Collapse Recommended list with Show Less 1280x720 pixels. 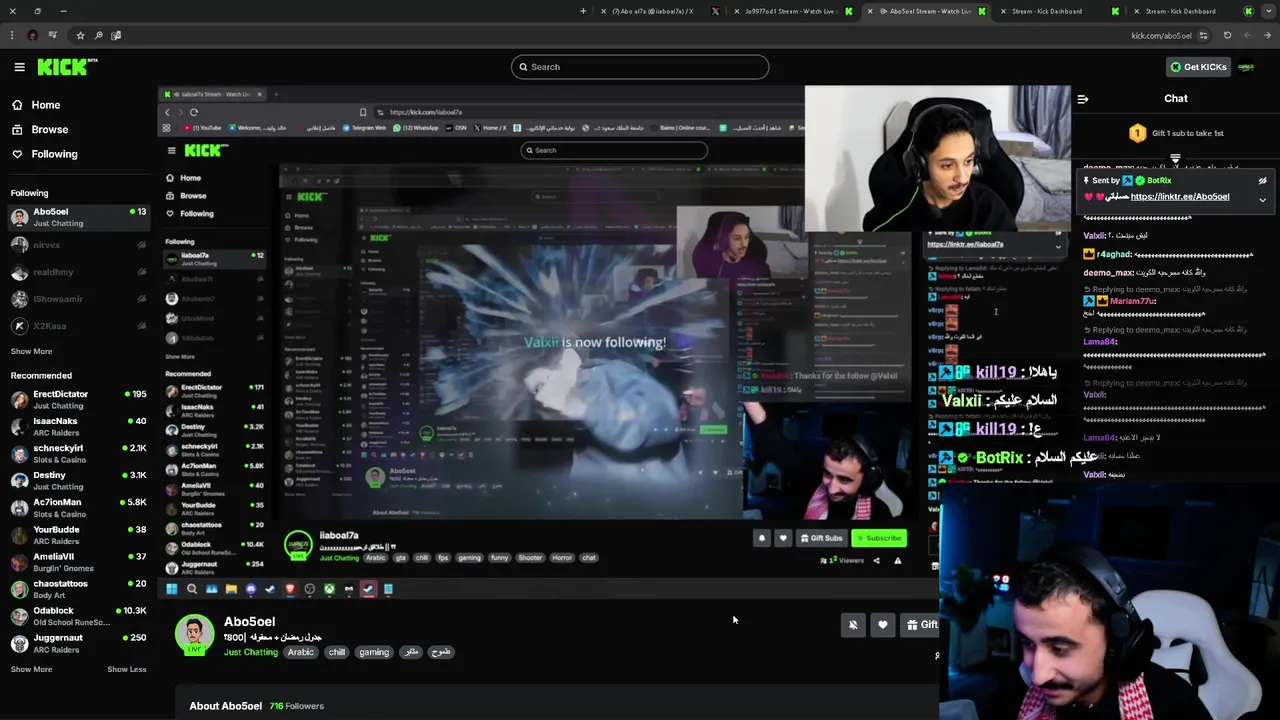click(x=127, y=669)
